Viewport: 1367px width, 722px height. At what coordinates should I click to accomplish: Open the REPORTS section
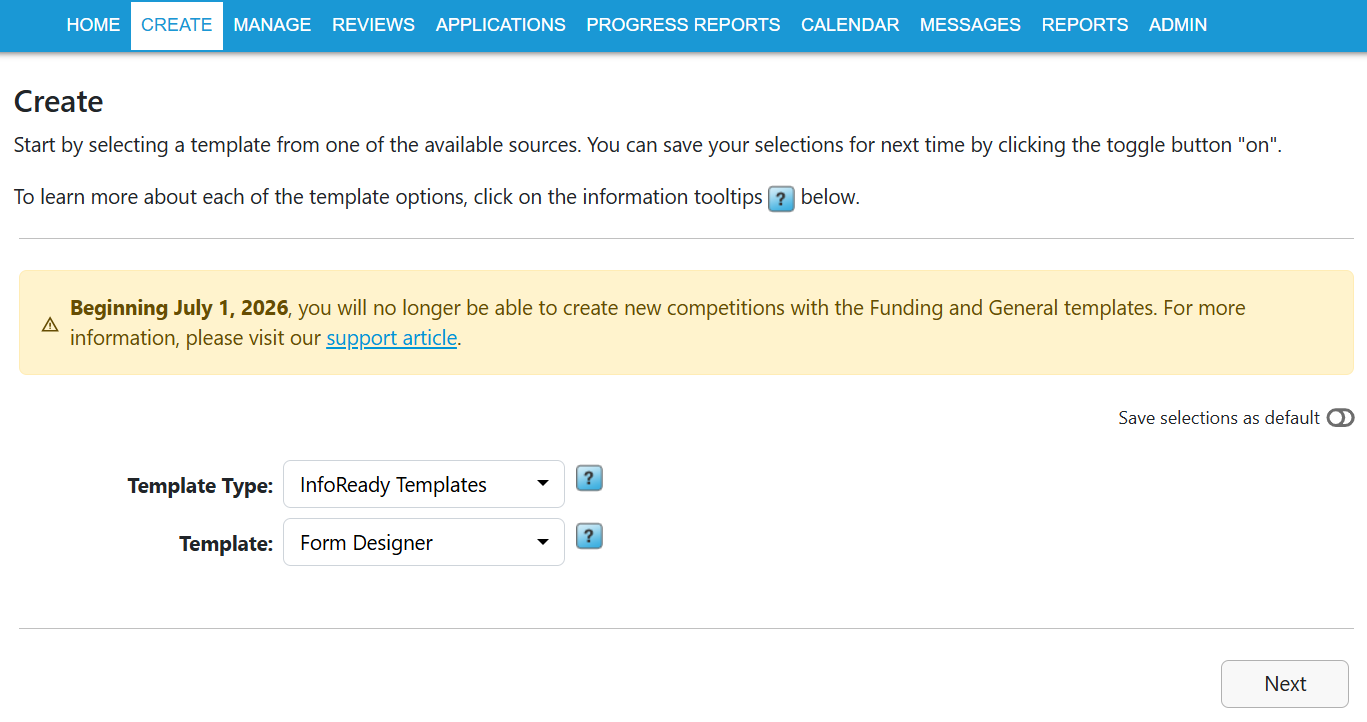click(x=1084, y=25)
